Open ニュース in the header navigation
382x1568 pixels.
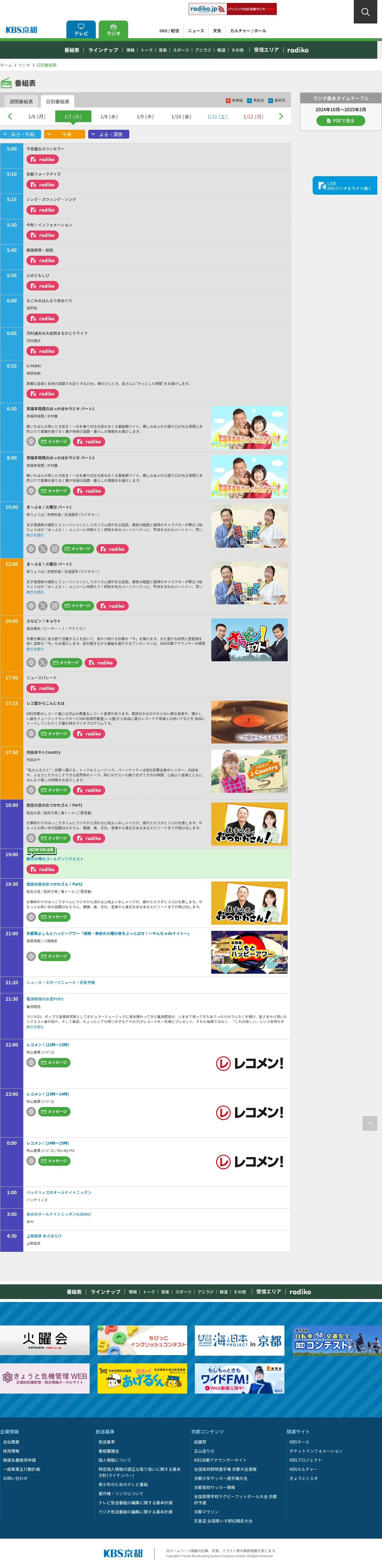tap(196, 31)
